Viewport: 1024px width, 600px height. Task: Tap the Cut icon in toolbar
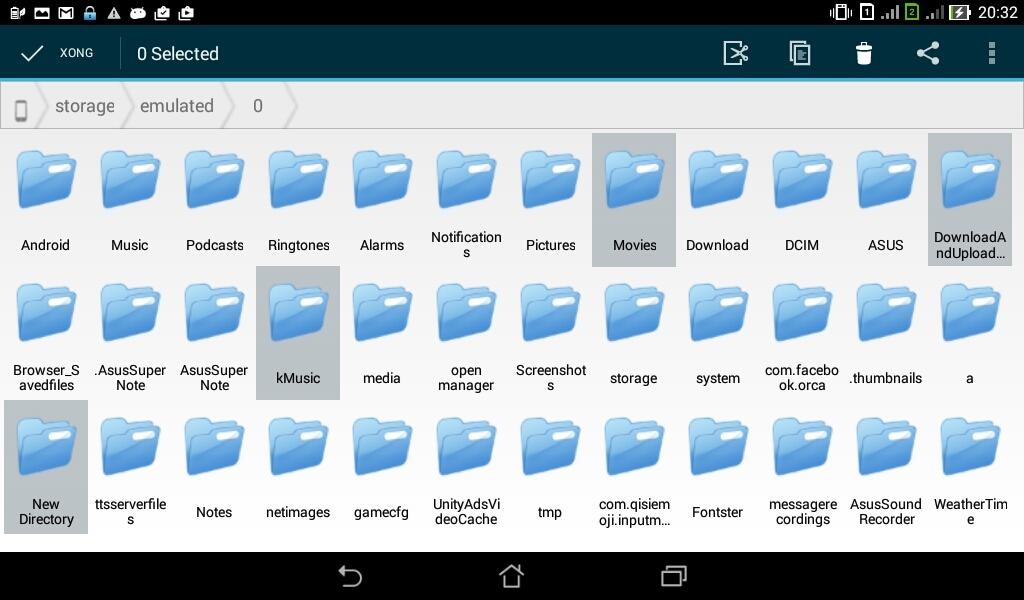735,53
